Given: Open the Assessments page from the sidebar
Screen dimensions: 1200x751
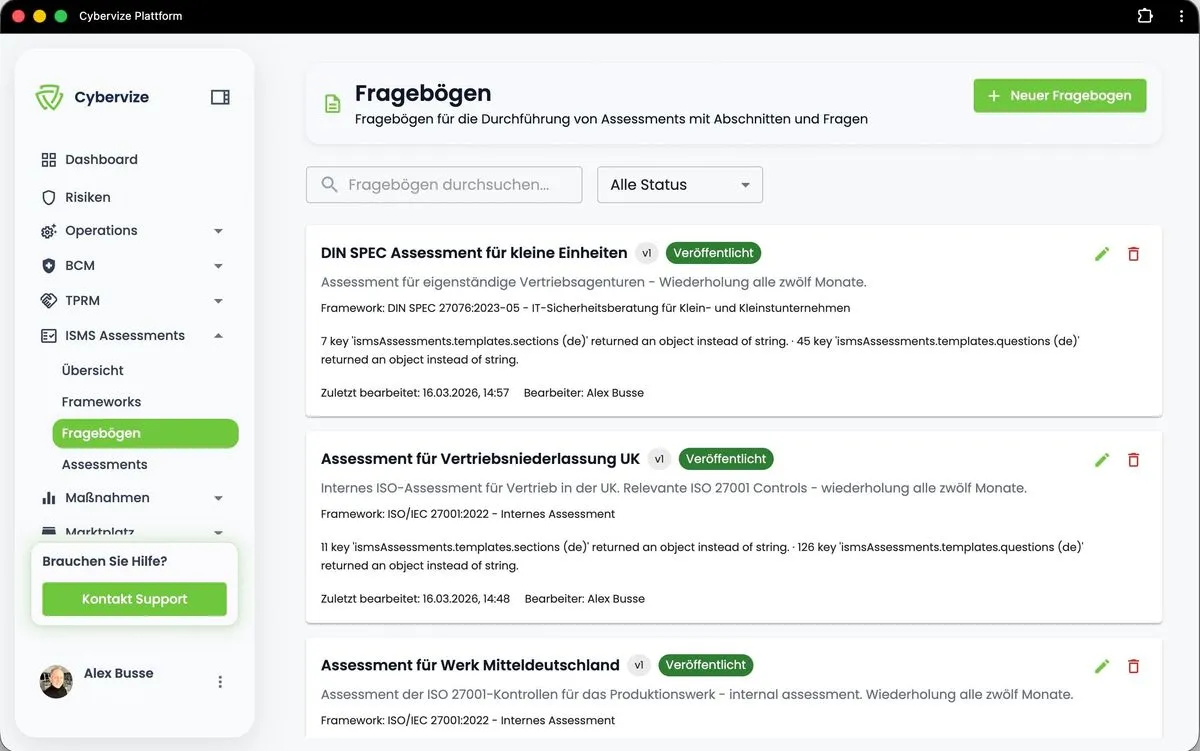Looking at the screenshot, I should pyautogui.click(x=104, y=464).
